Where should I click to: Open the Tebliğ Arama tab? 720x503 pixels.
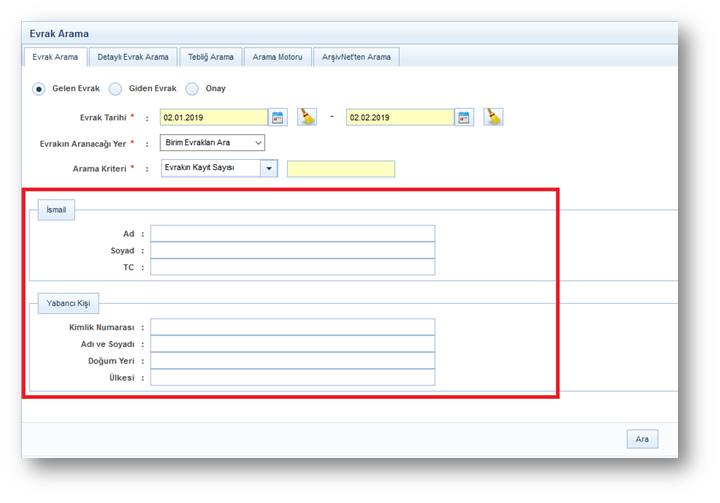point(209,57)
